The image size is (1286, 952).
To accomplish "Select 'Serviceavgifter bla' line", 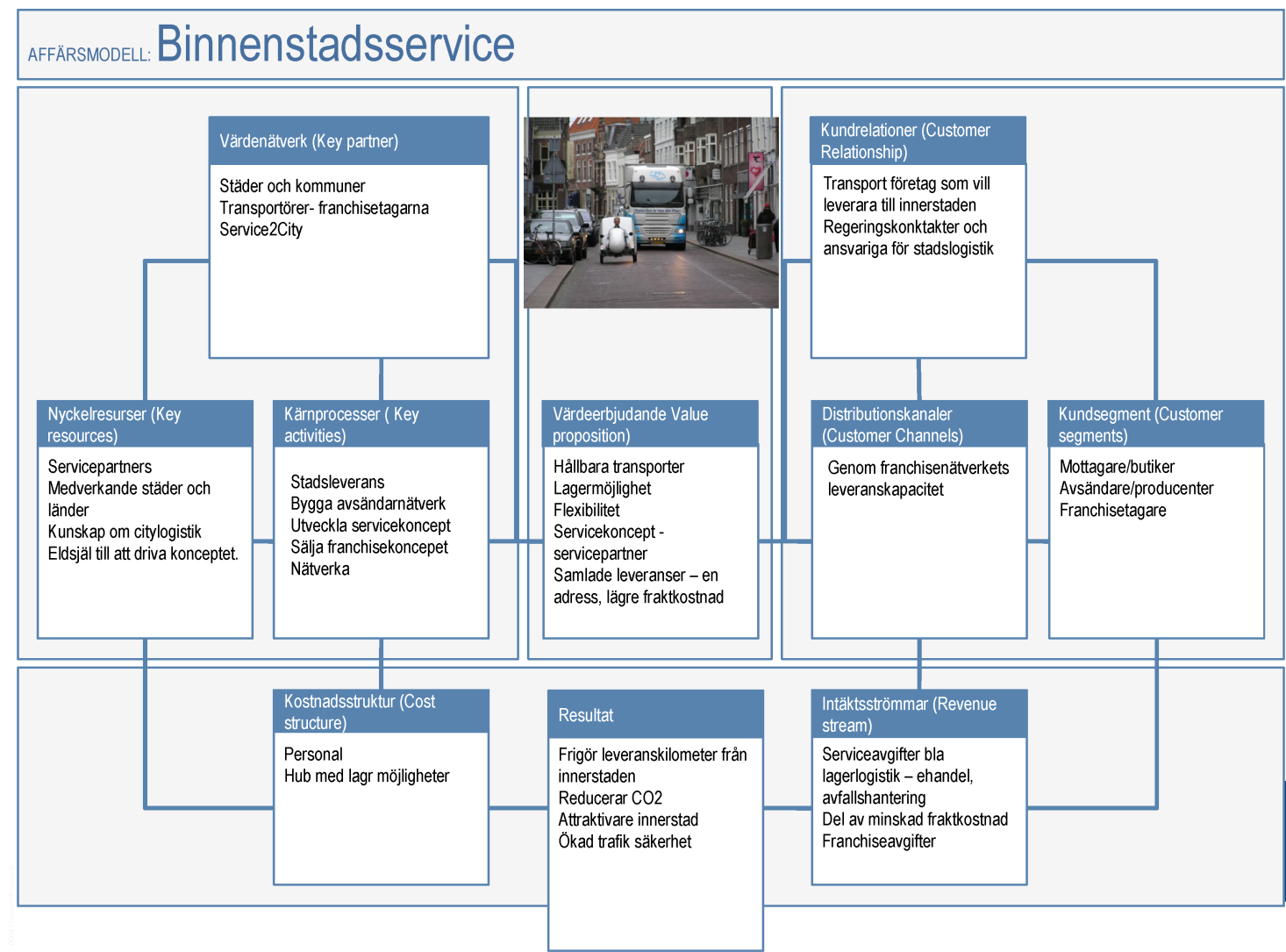I will [882, 755].
